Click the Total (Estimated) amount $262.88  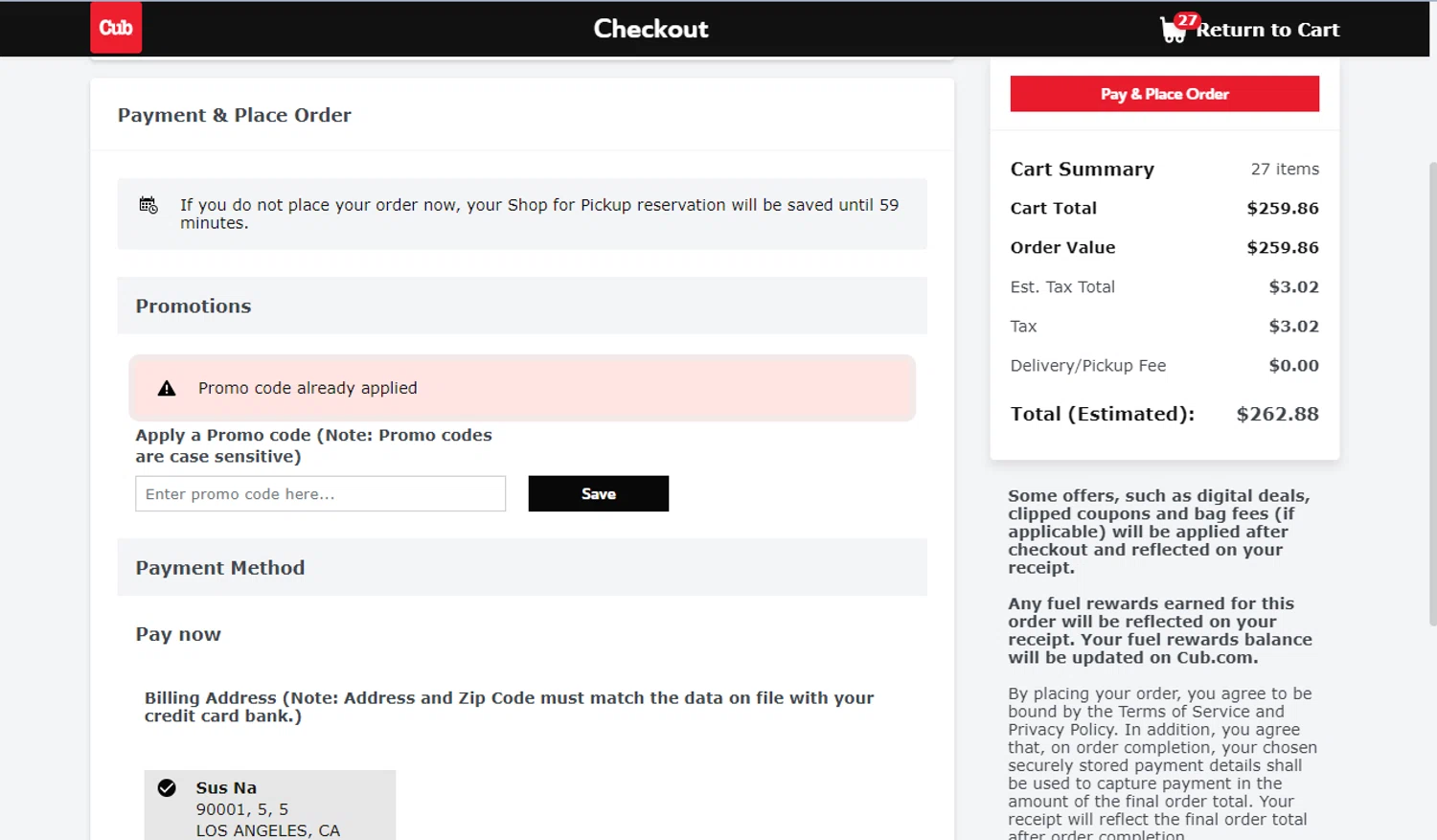[1277, 414]
